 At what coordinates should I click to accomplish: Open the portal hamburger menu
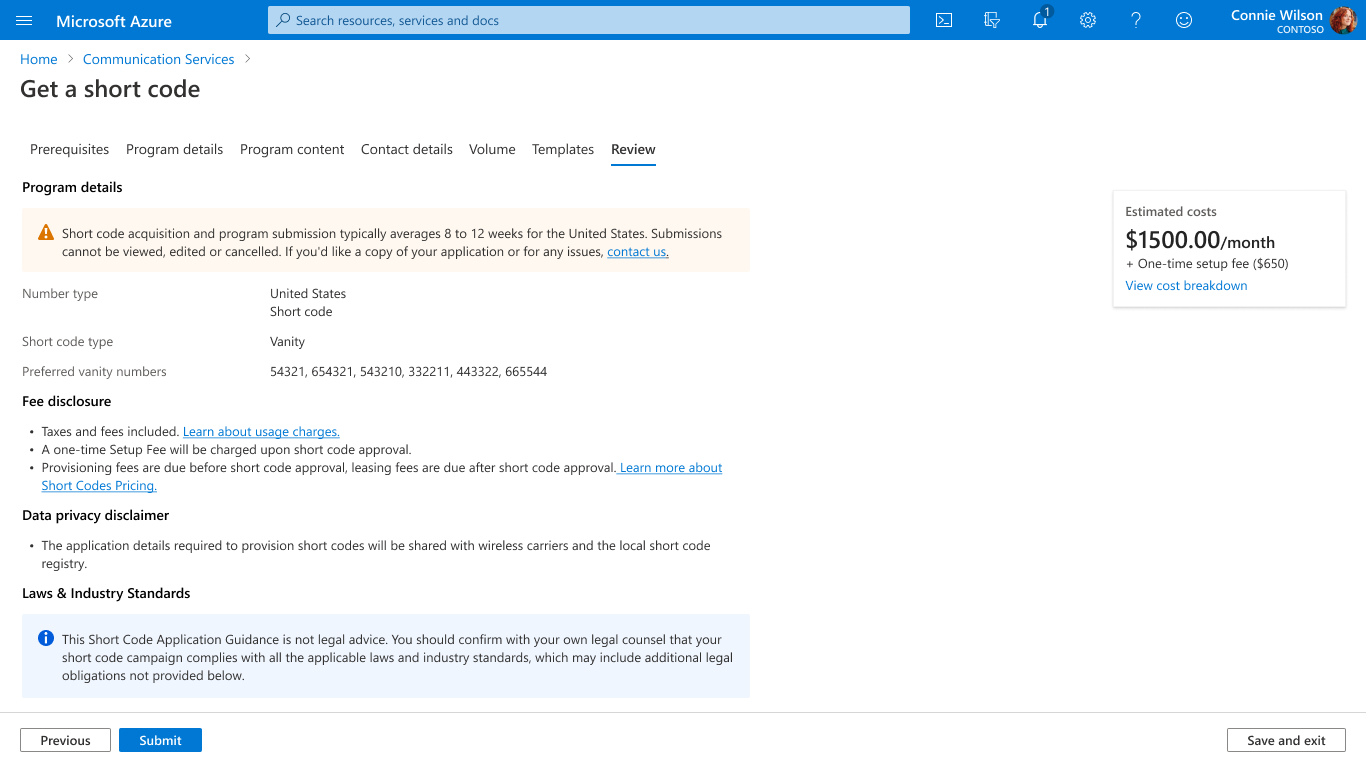coord(24,20)
